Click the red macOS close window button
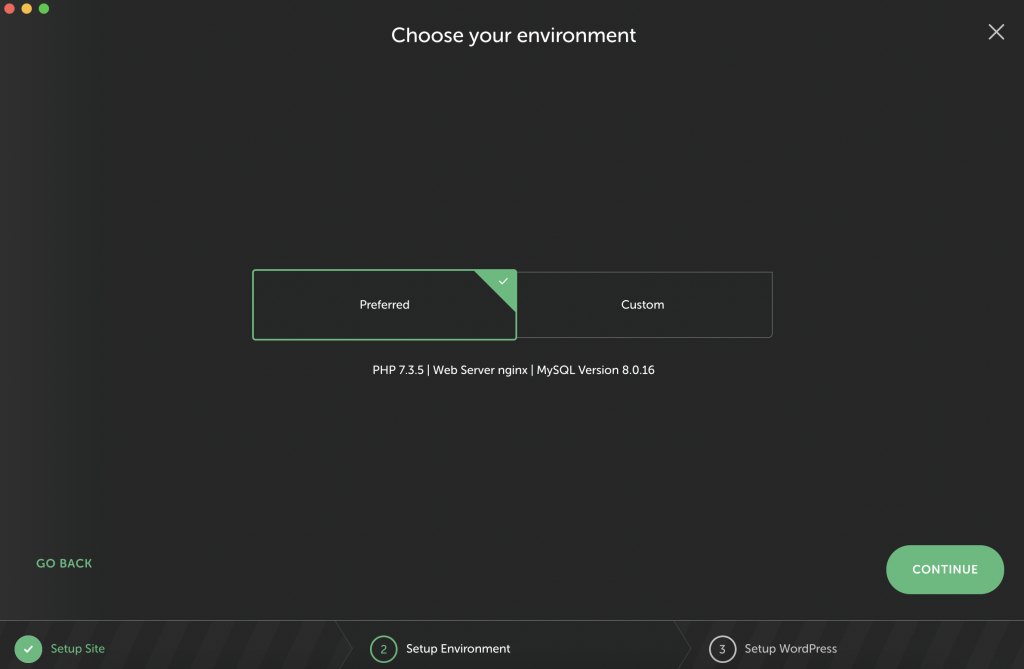 point(10,9)
